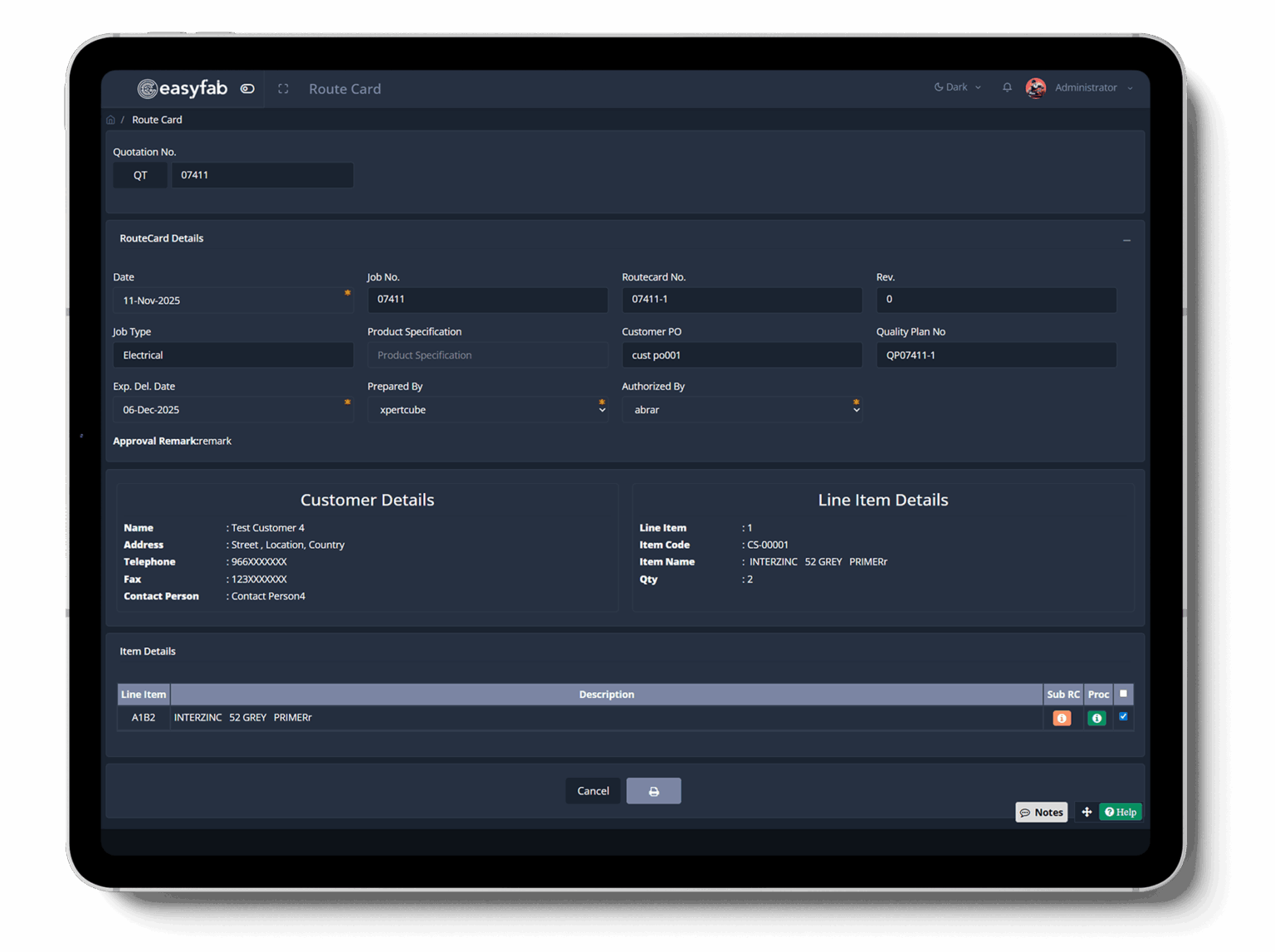Open the Administrator user menu
The width and height of the screenshot is (1275, 952).
pyautogui.click(x=1092, y=87)
